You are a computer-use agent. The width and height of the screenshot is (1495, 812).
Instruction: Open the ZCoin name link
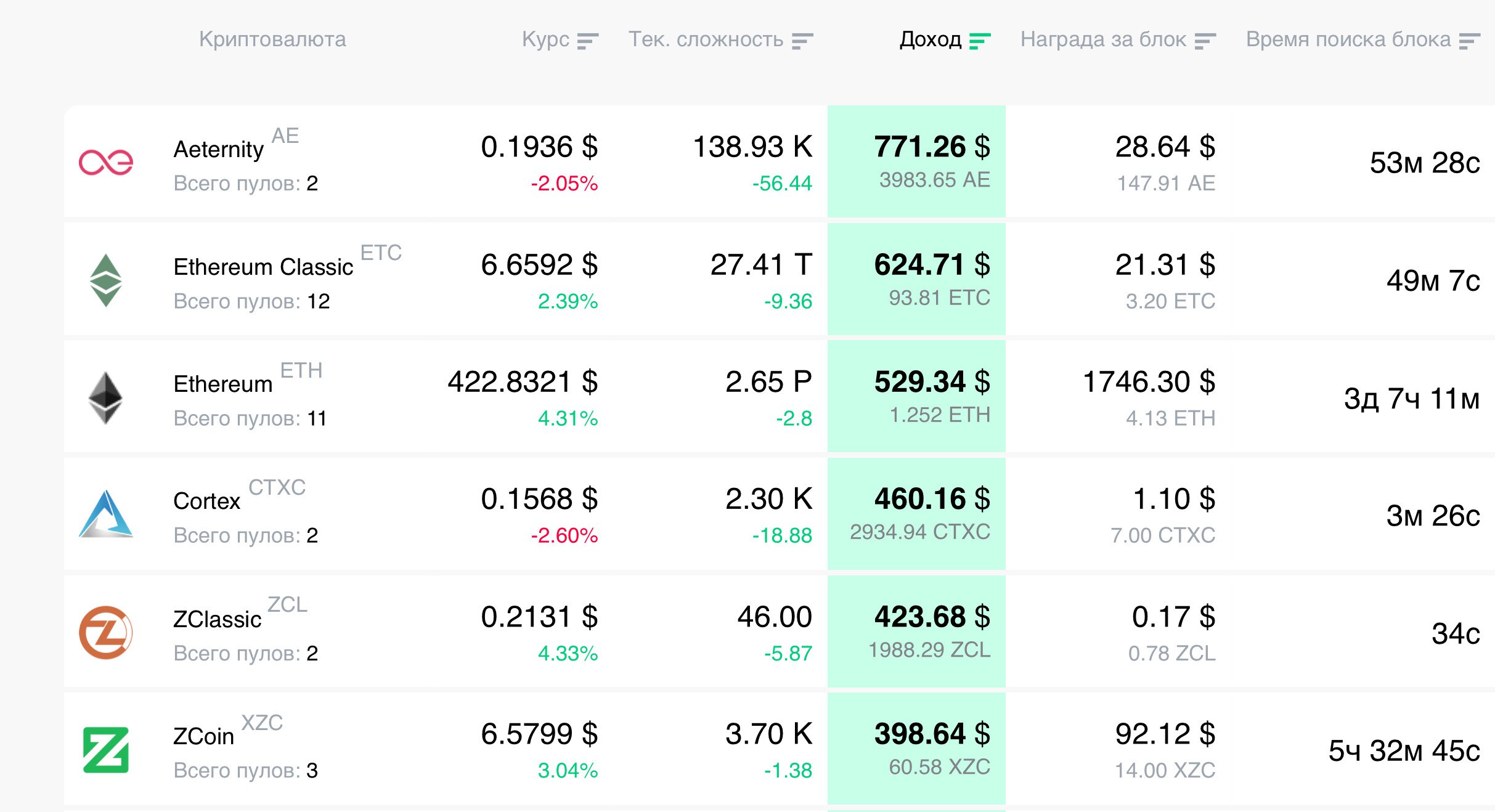point(204,736)
